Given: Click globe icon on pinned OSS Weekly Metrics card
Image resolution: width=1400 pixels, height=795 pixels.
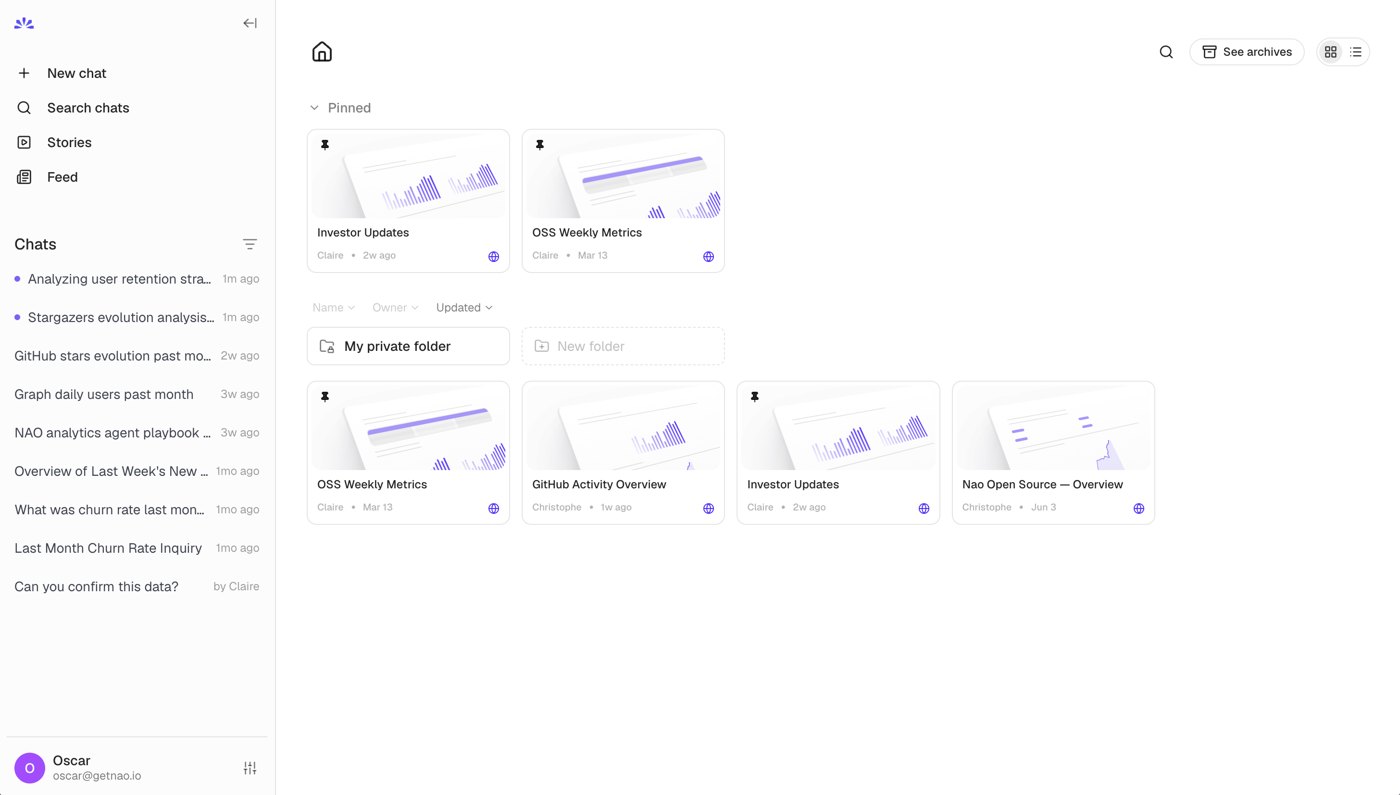Looking at the screenshot, I should [x=709, y=257].
